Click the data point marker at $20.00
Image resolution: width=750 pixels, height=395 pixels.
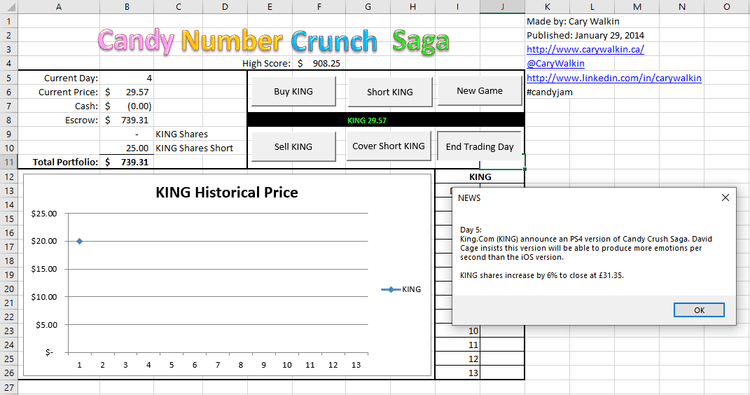(x=79, y=241)
